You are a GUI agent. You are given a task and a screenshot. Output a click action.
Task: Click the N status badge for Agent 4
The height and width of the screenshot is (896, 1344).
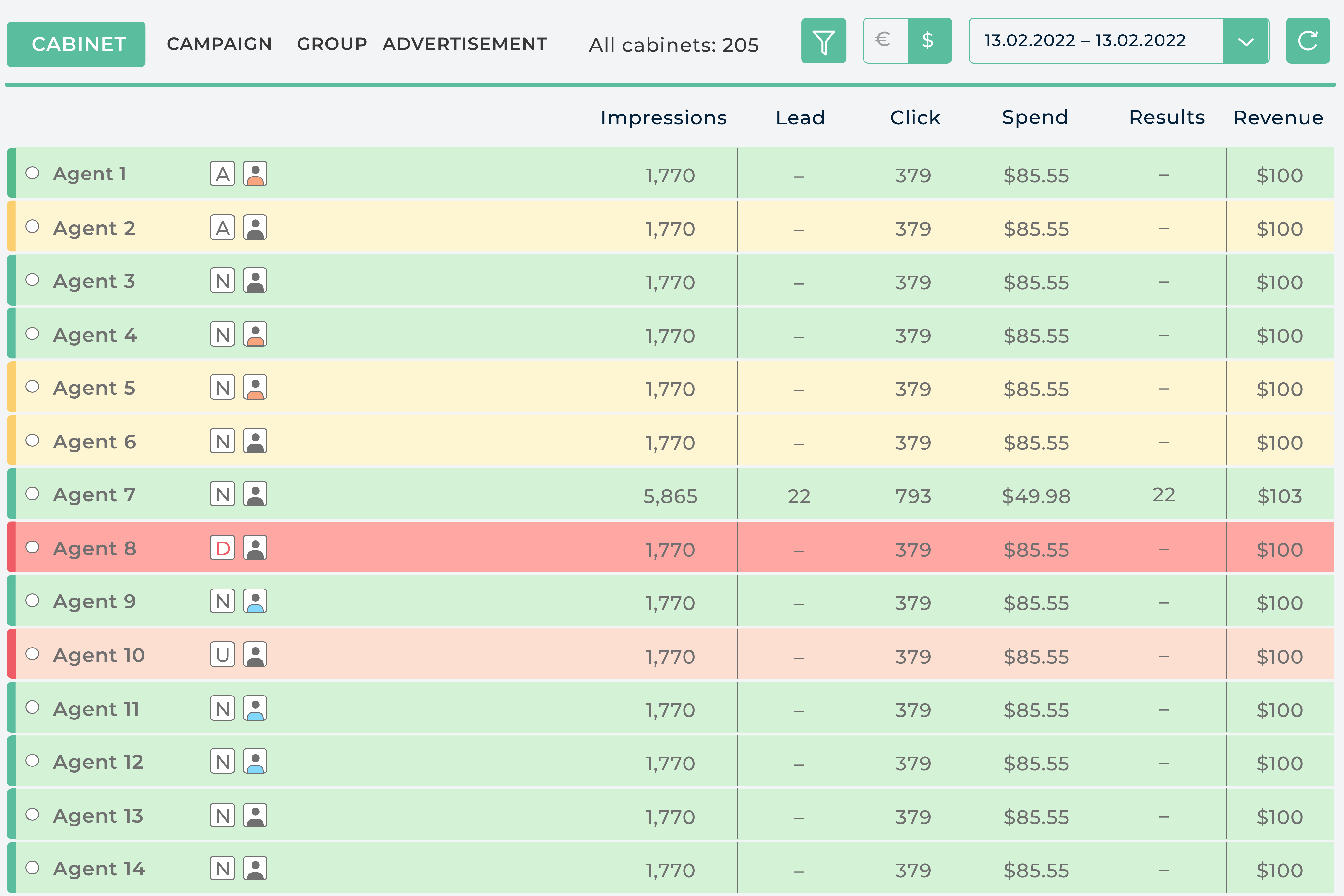click(x=222, y=334)
